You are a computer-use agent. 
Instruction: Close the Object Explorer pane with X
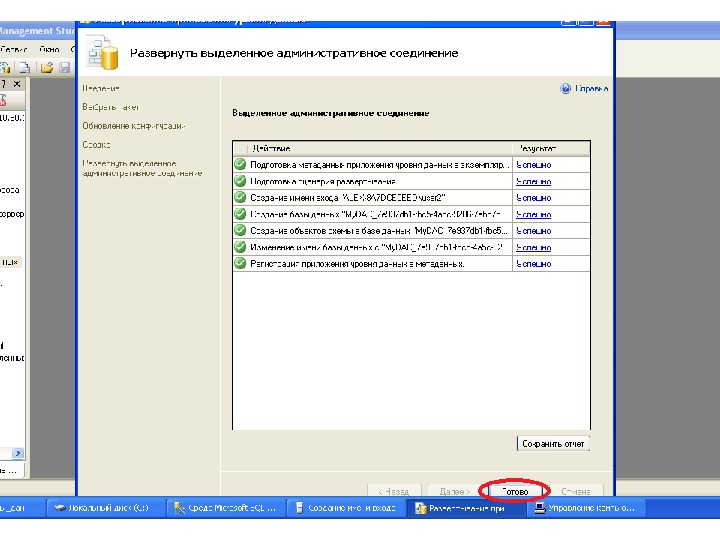tap(17, 84)
